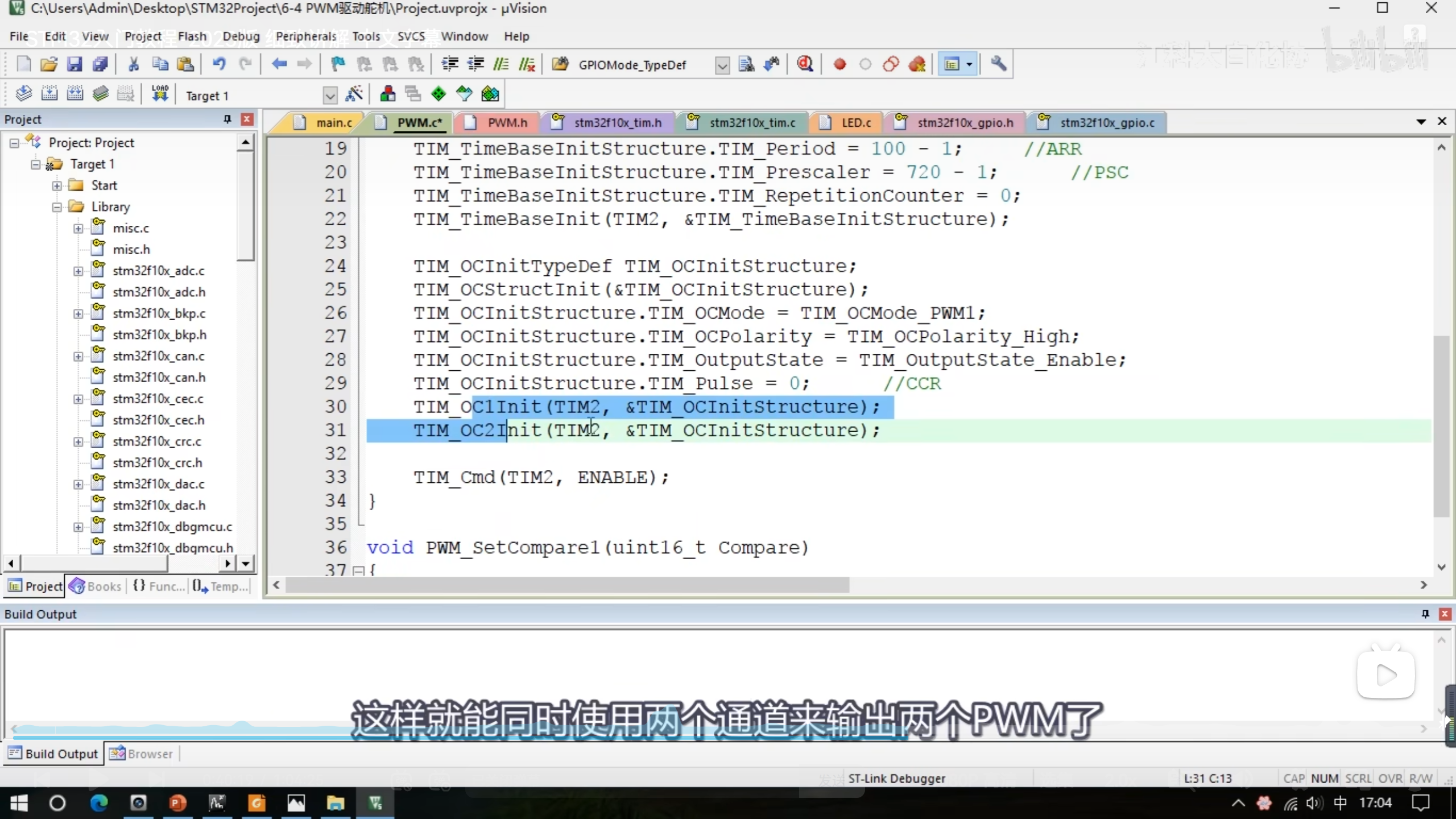Open Options for Target wand icon
Screen dimensions: 1456x819
(x=354, y=94)
